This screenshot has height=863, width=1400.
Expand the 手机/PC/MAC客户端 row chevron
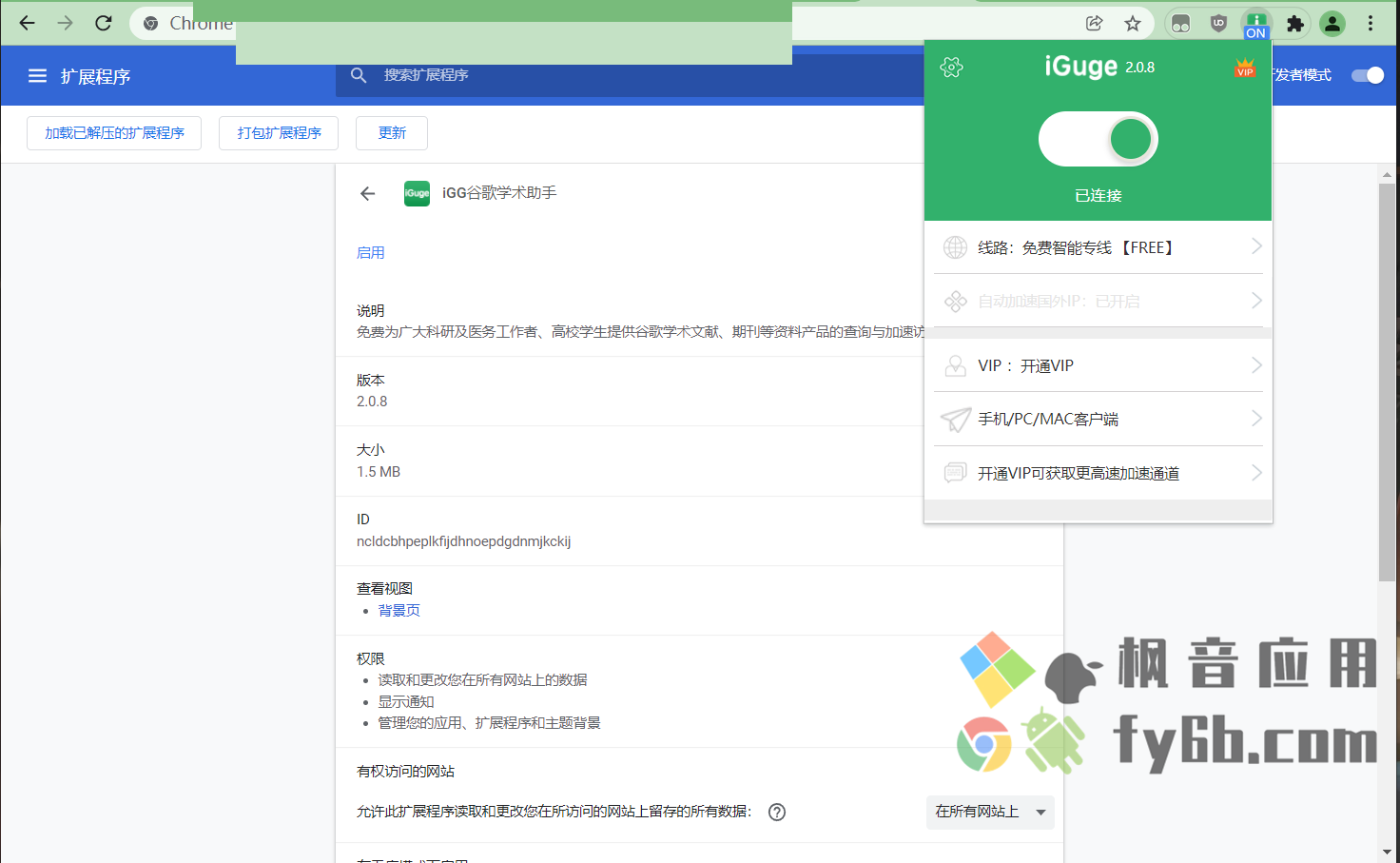tap(1256, 419)
